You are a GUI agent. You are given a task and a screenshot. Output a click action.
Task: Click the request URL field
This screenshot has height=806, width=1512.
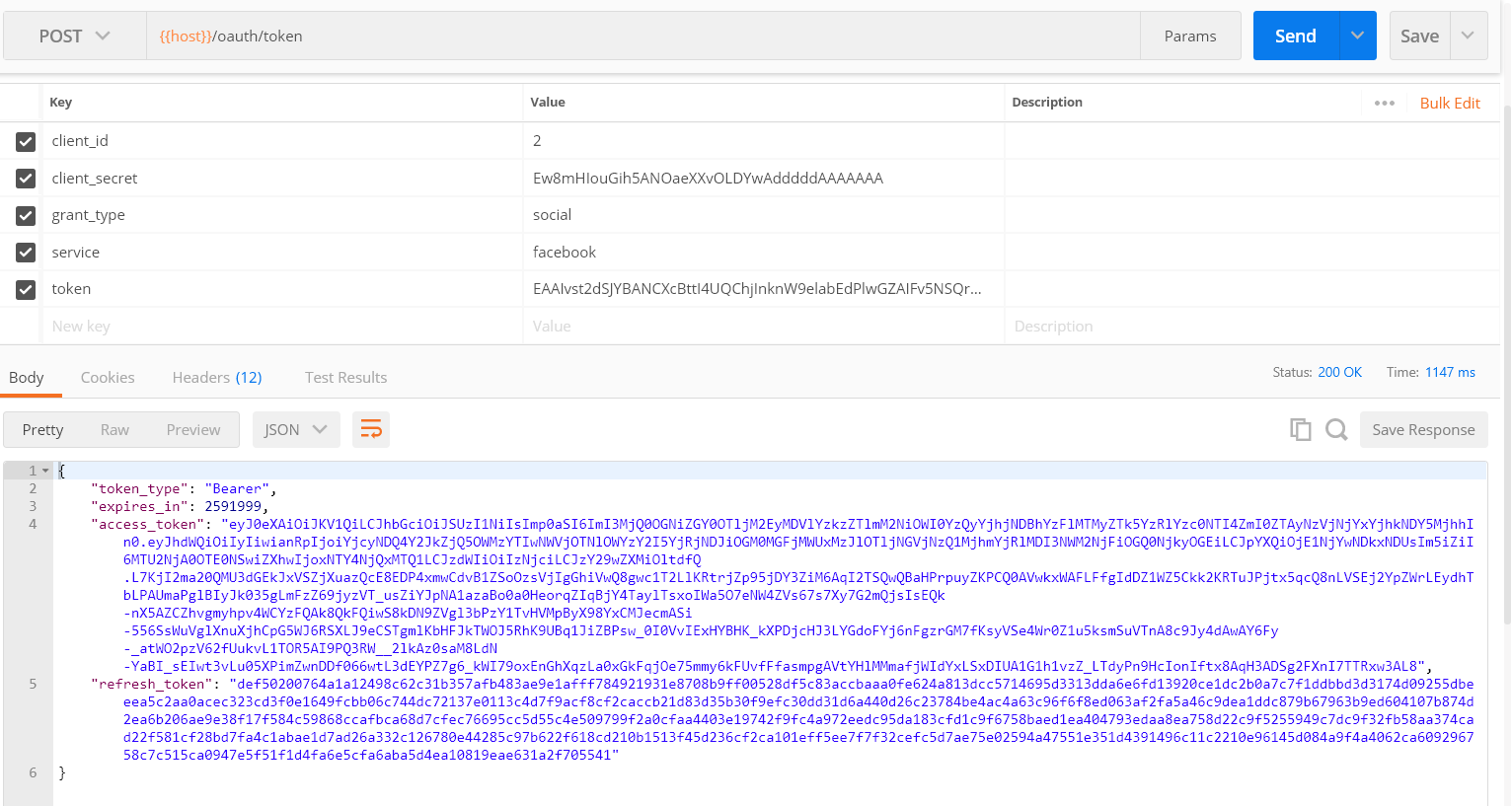point(642,37)
